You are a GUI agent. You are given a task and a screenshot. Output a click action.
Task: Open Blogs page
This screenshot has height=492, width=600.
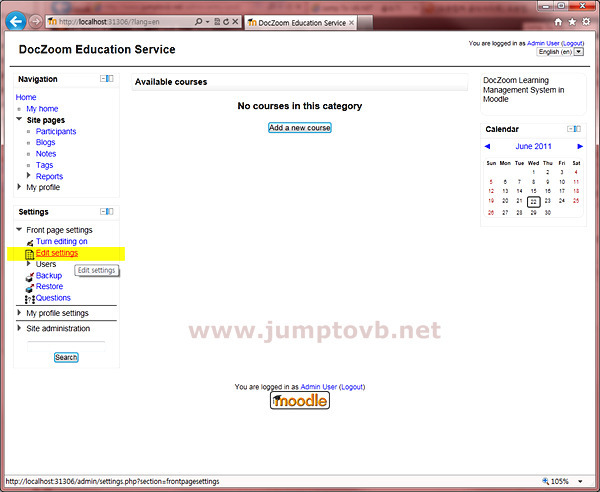46,142
